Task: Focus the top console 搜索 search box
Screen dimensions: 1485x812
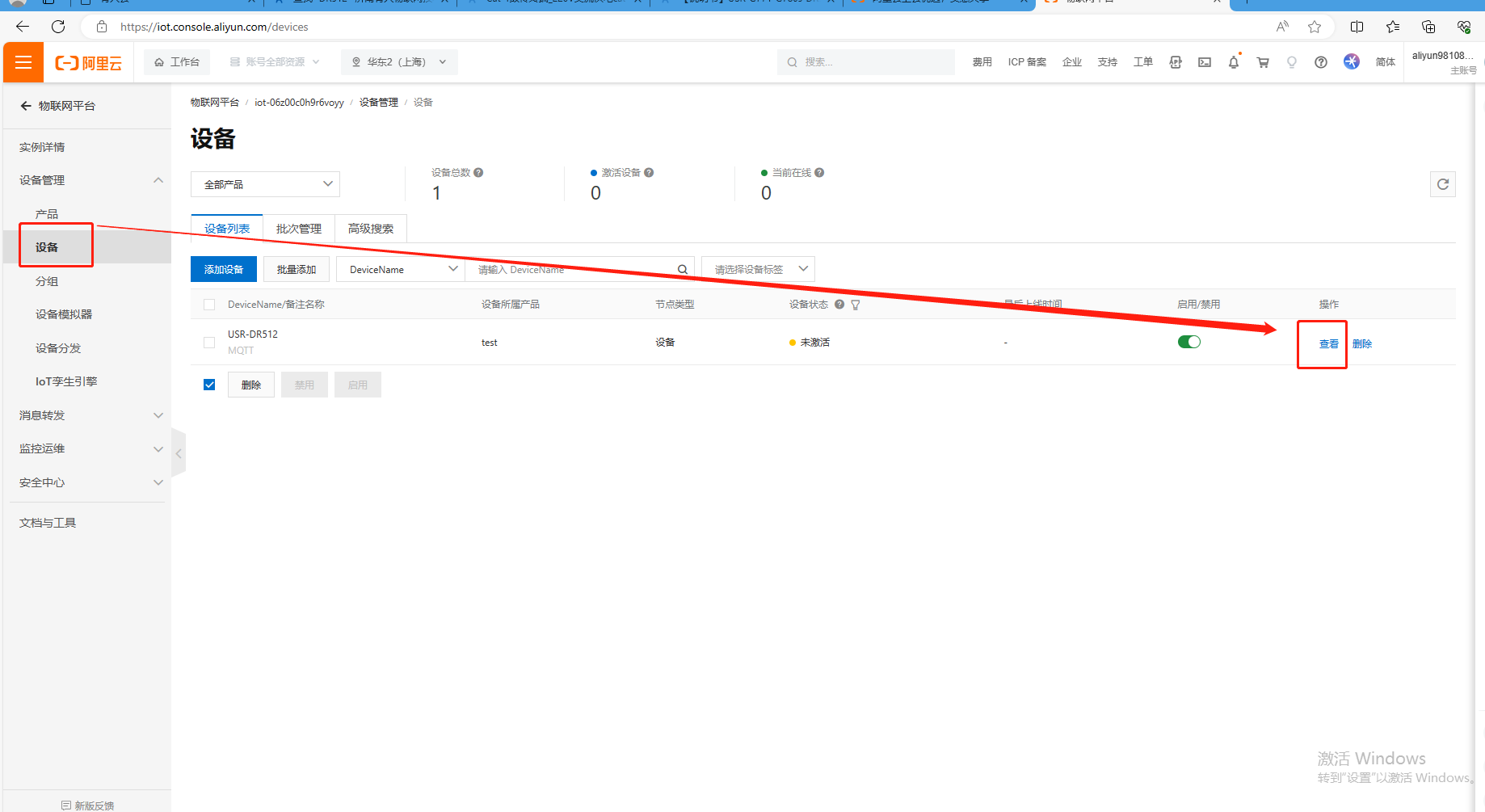Action: point(866,62)
